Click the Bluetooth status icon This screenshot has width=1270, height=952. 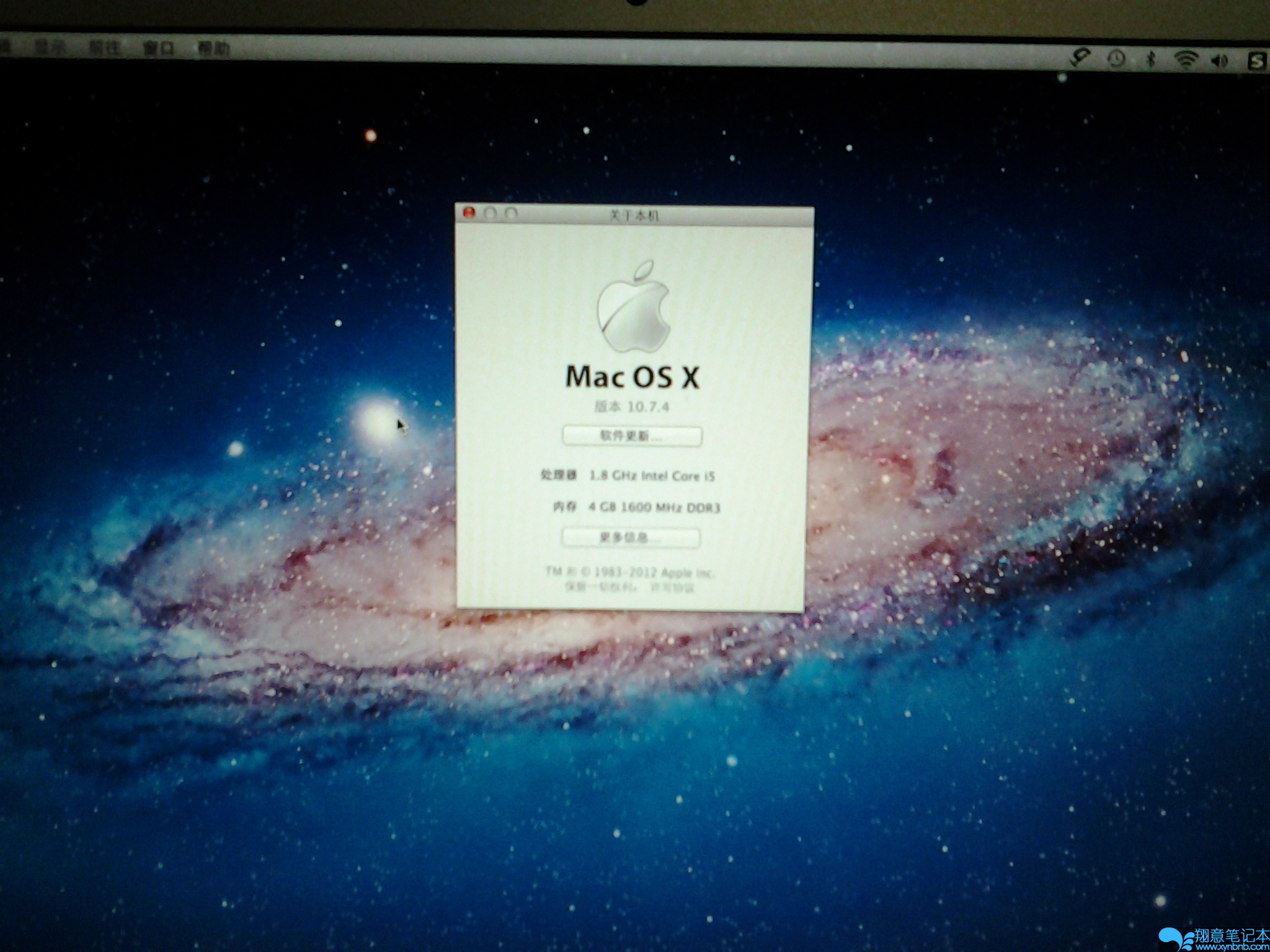pos(1151,59)
